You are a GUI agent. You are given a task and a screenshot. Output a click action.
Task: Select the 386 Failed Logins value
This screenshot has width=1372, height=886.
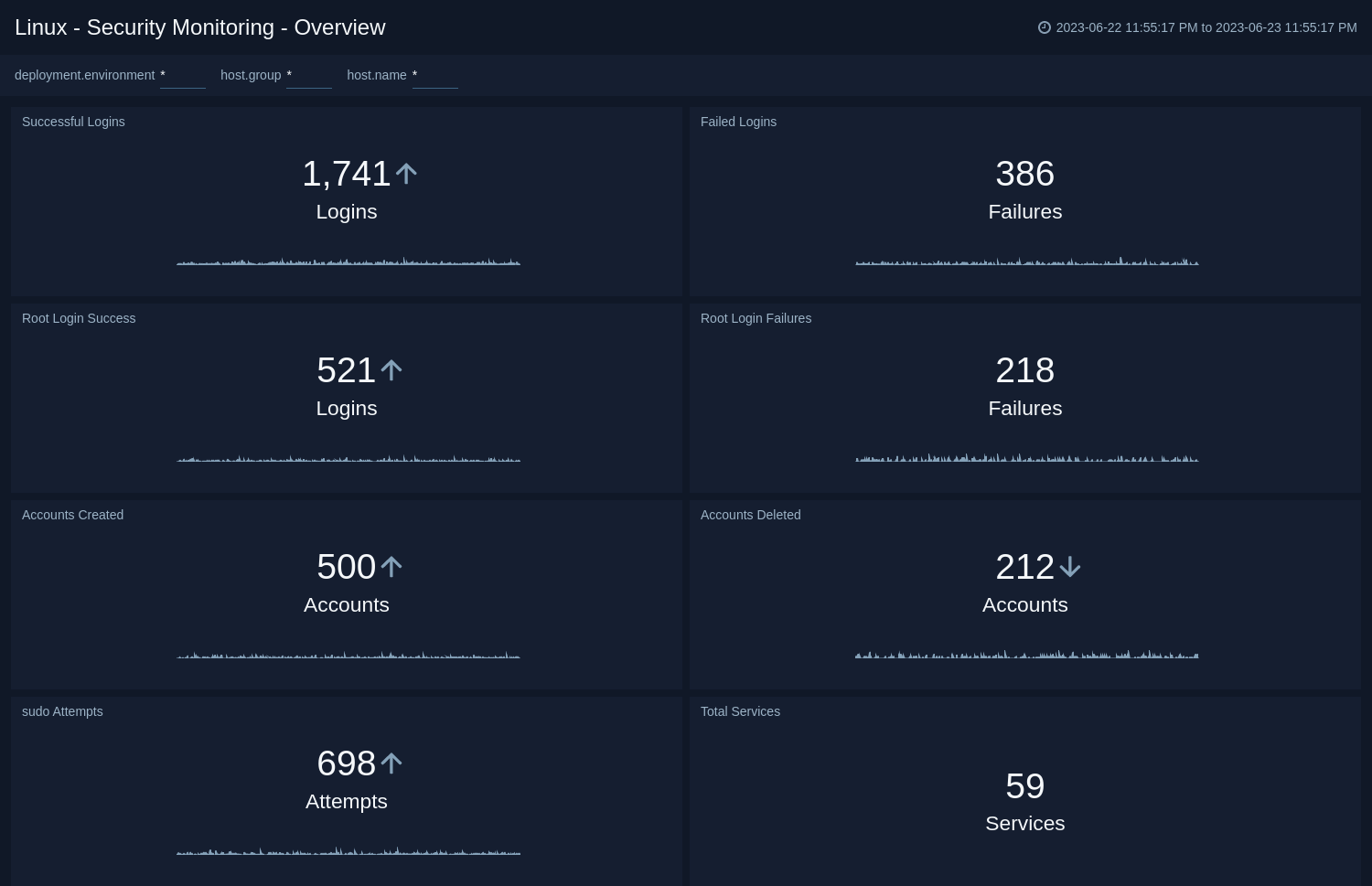(1025, 174)
